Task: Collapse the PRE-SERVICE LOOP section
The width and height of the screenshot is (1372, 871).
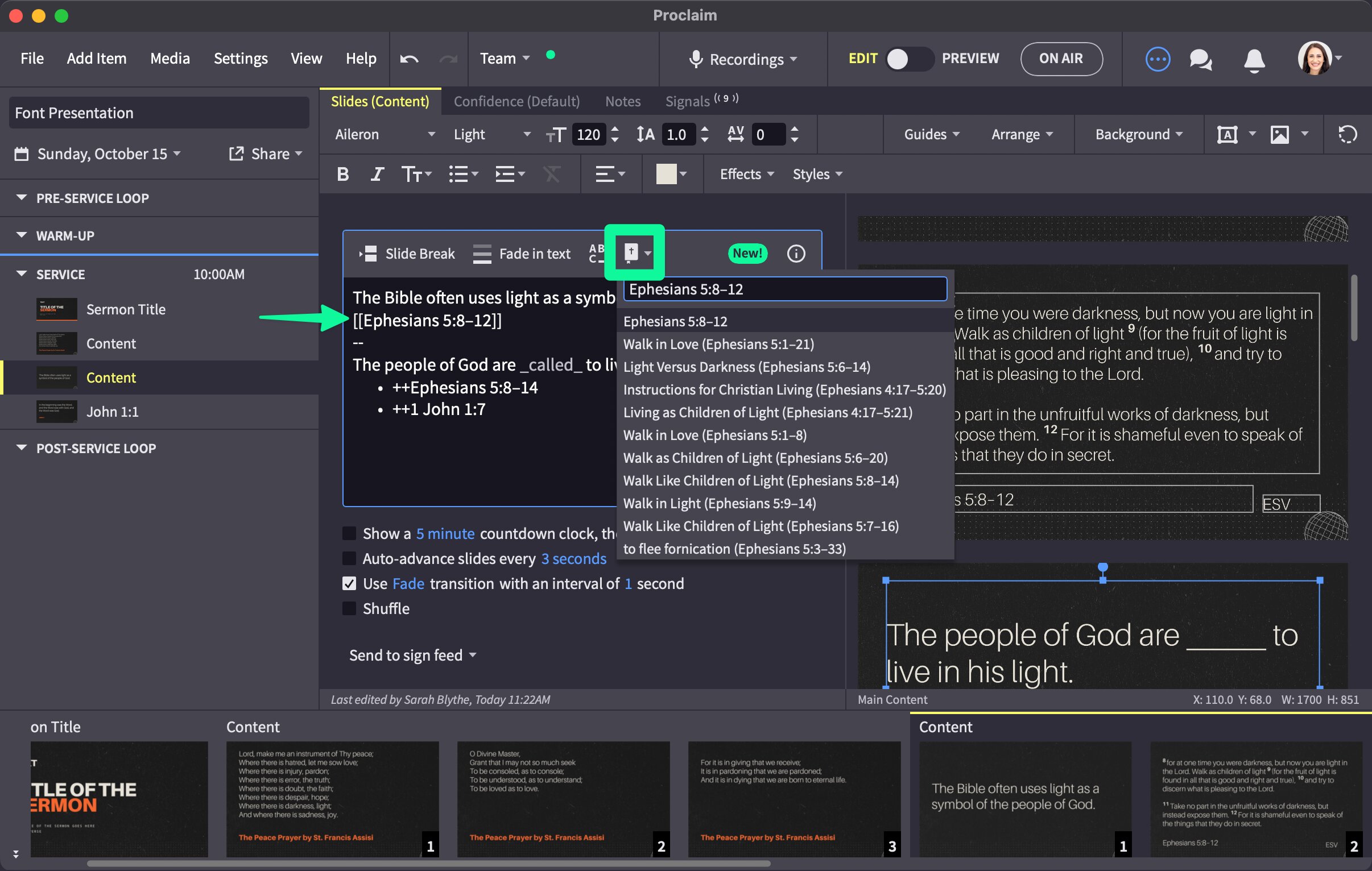Action: click(x=22, y=198)
